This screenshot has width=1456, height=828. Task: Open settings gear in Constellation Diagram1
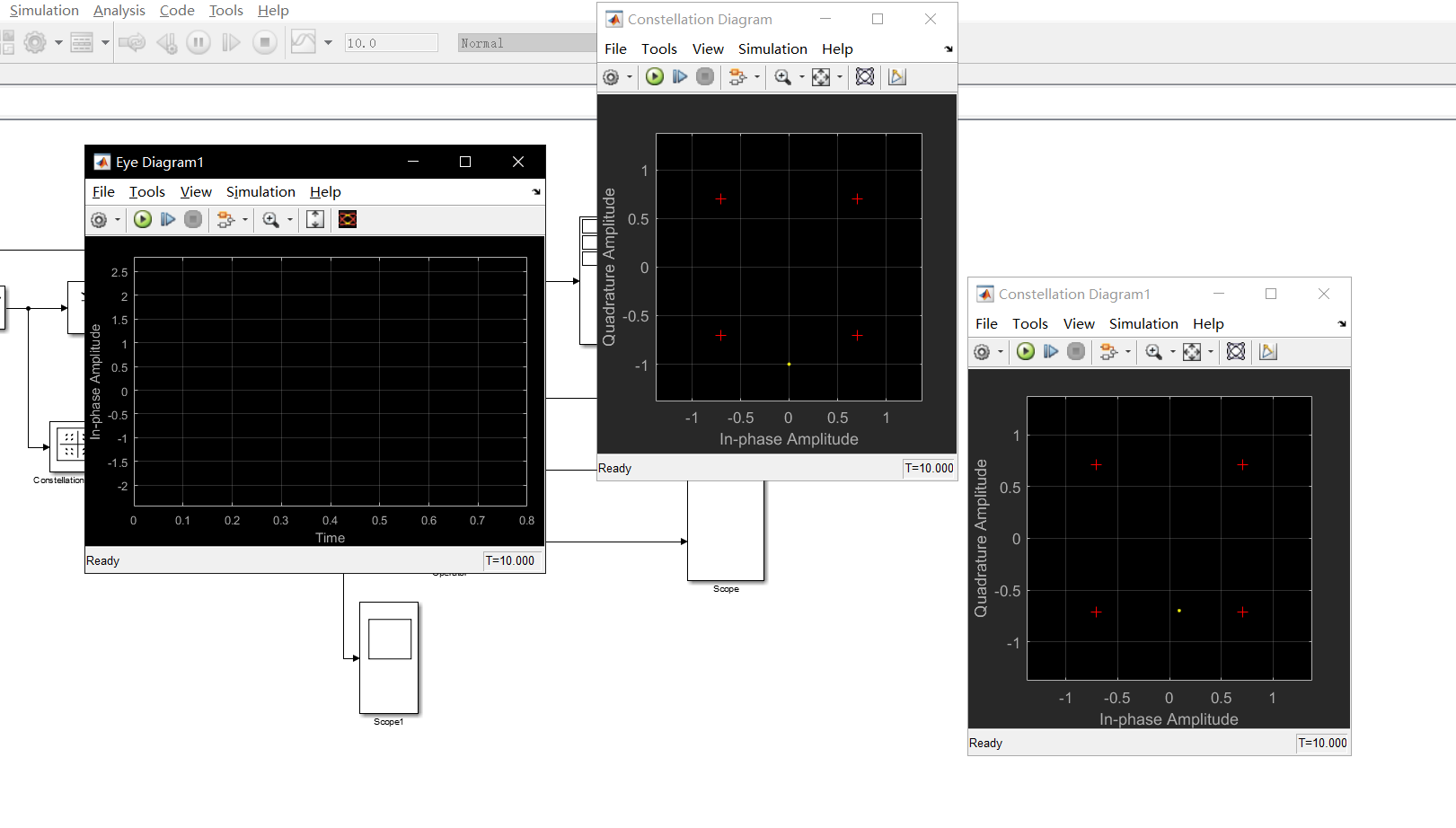point(982,352)
